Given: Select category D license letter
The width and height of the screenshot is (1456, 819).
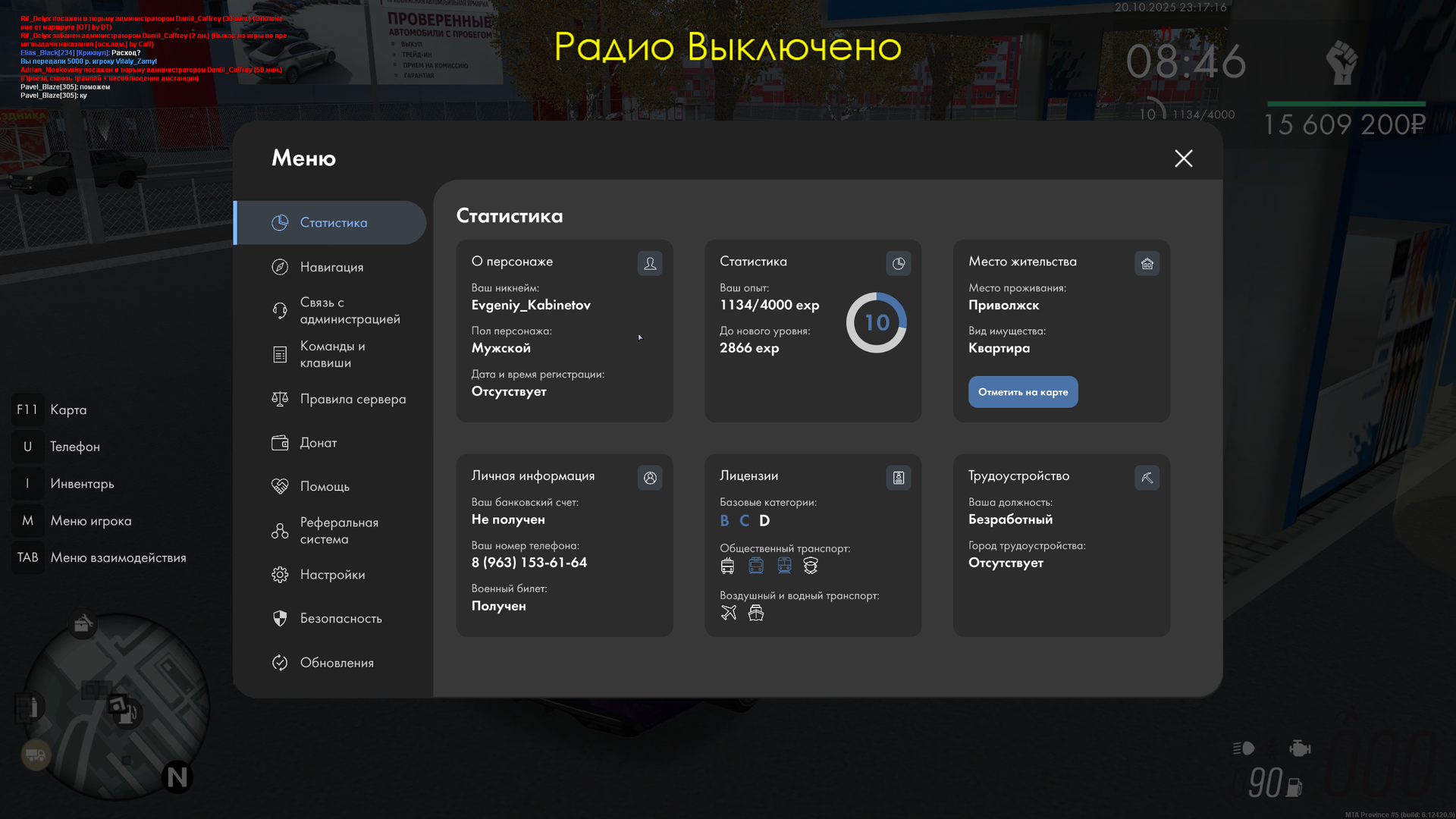Looking at the screenshot, I should coord(764,521).
